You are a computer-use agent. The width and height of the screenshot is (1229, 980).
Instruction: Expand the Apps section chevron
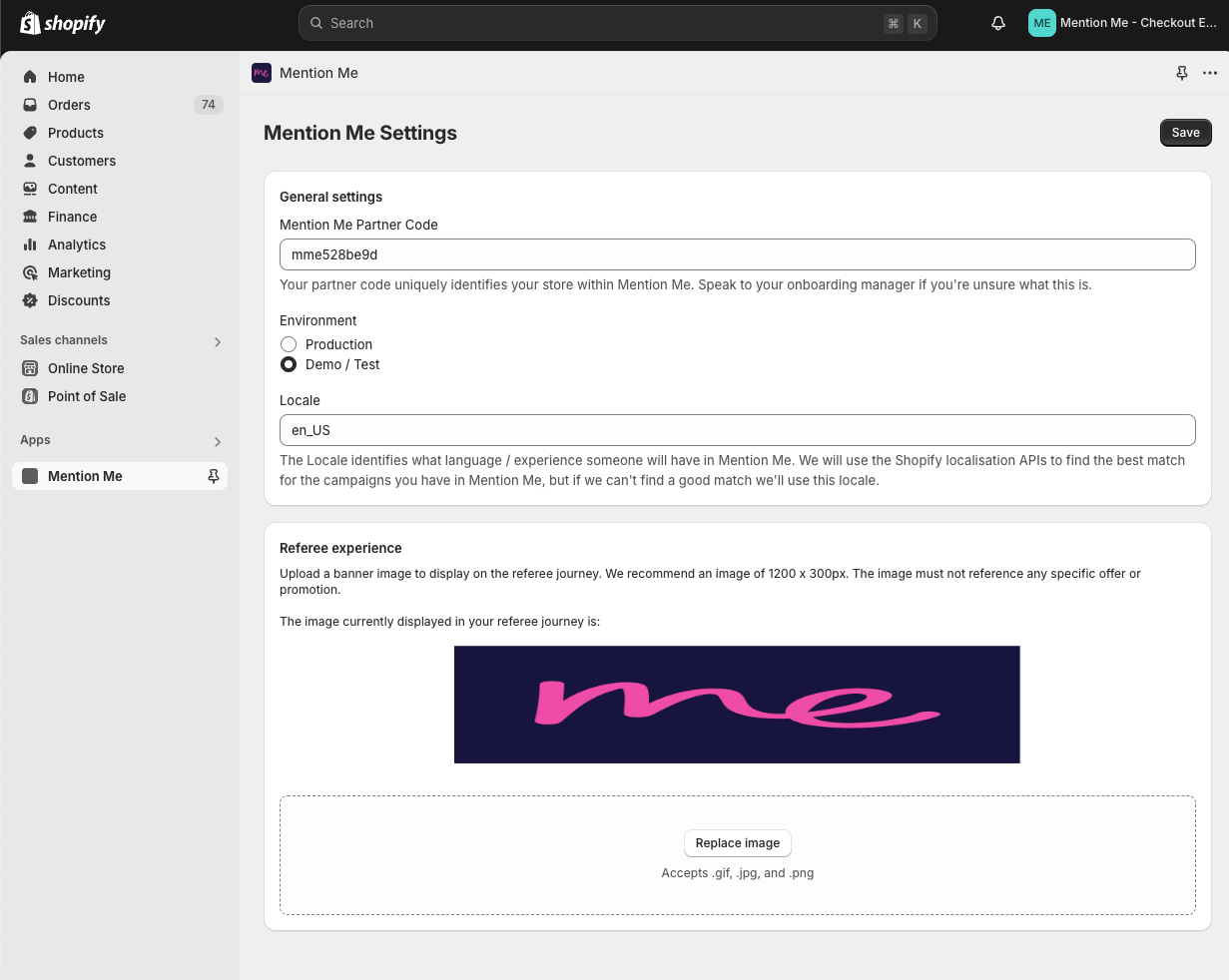tap(218, 442)
